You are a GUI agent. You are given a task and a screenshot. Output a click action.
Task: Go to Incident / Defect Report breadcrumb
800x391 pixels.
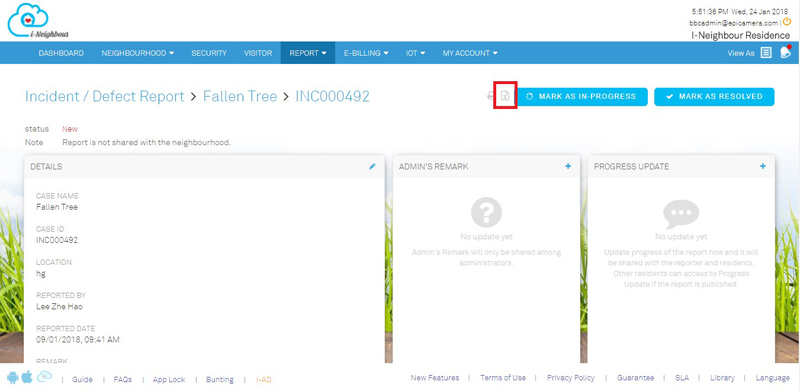(105, 96)
